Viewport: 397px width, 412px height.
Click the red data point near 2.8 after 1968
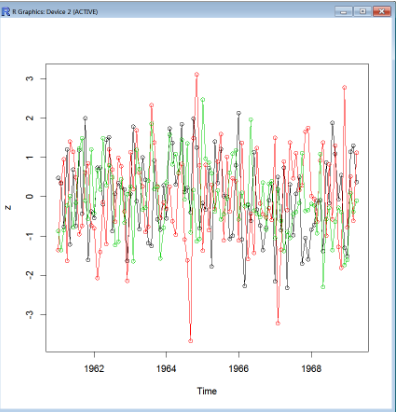pos(344,88)
